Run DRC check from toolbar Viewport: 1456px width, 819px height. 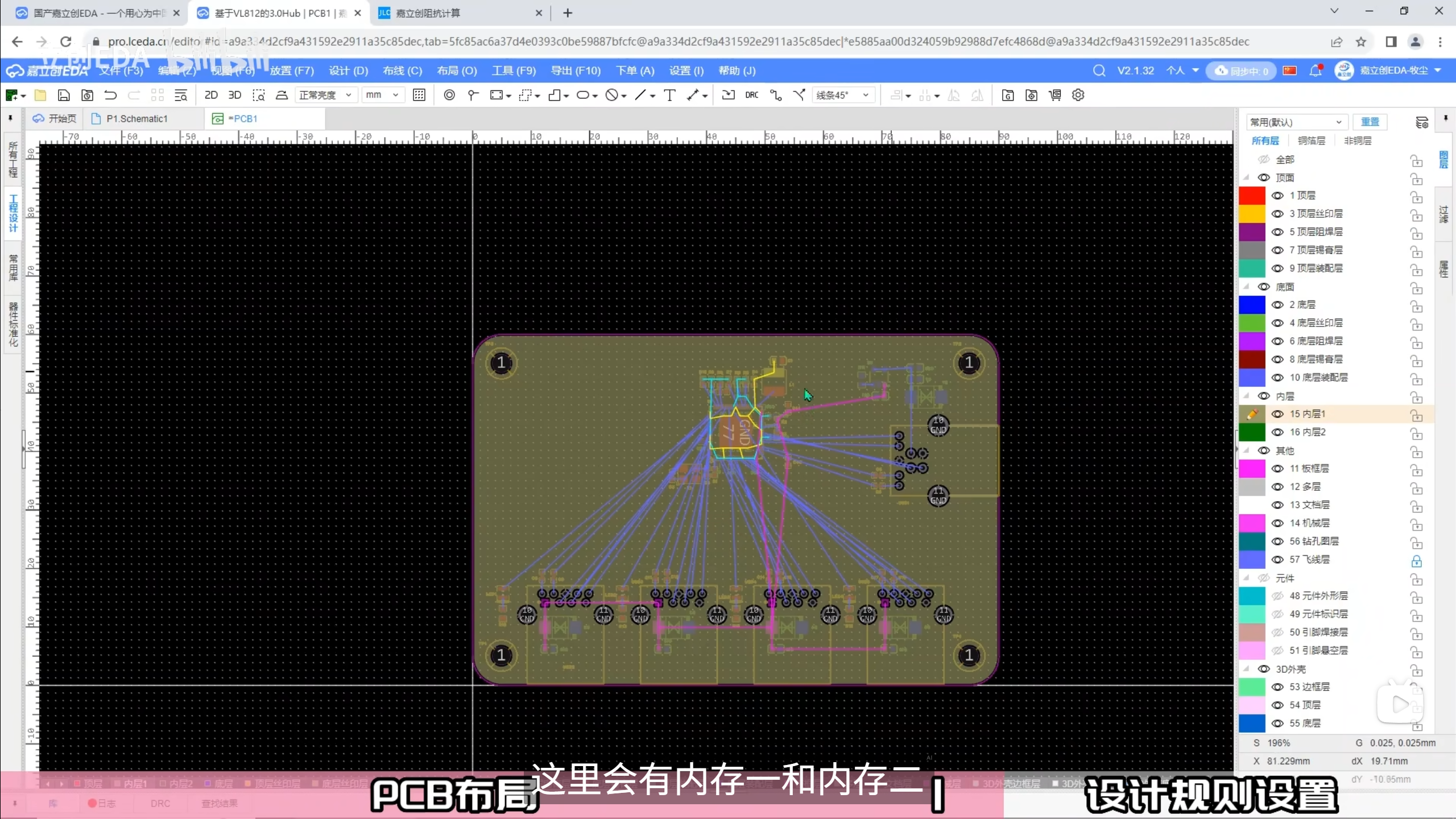[751, 95]
